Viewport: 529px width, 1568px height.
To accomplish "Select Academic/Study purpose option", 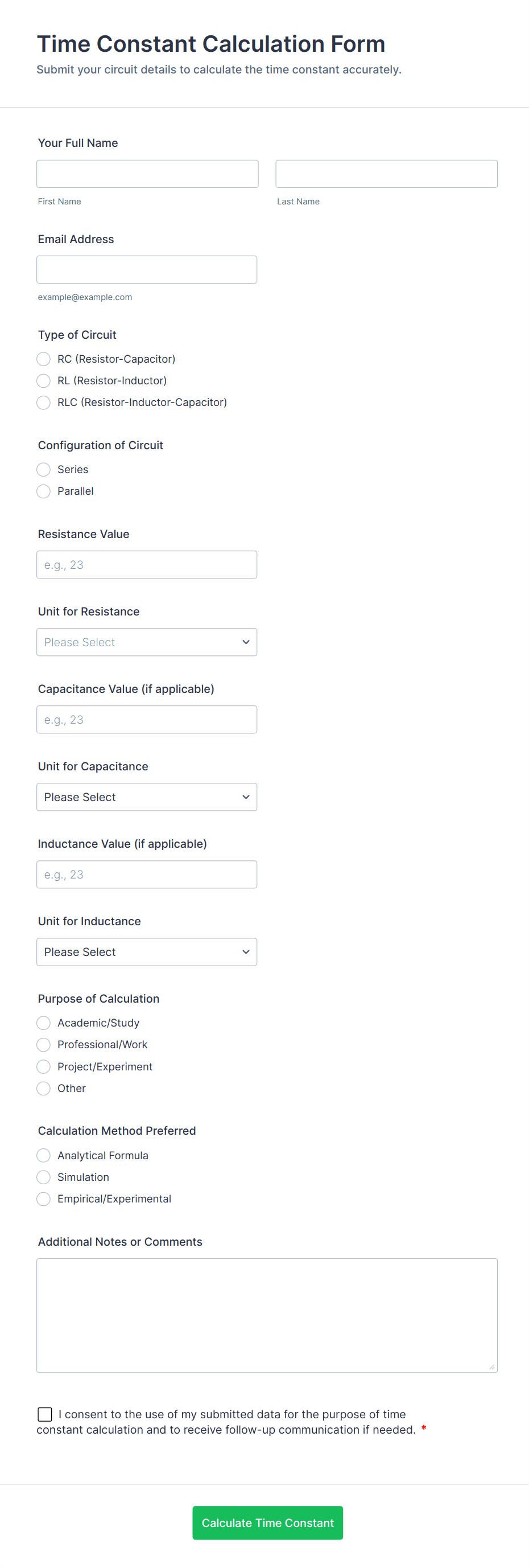I will point(44,1023).
